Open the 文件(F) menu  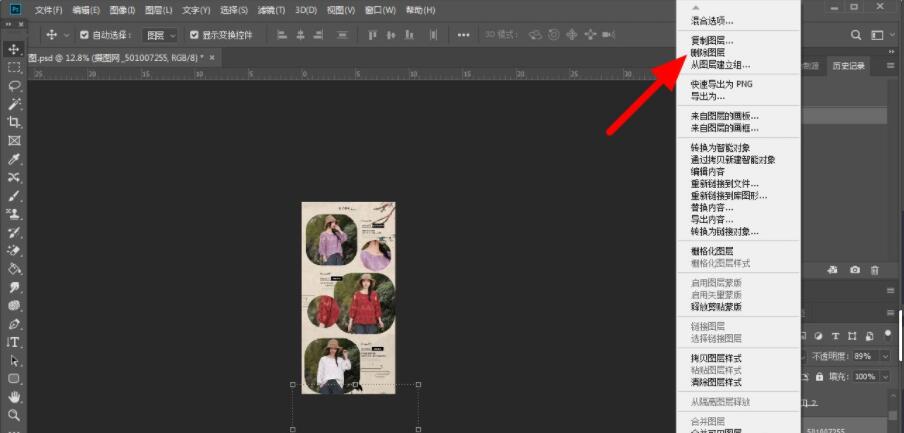pyautogui.click(x=48, y=10)
